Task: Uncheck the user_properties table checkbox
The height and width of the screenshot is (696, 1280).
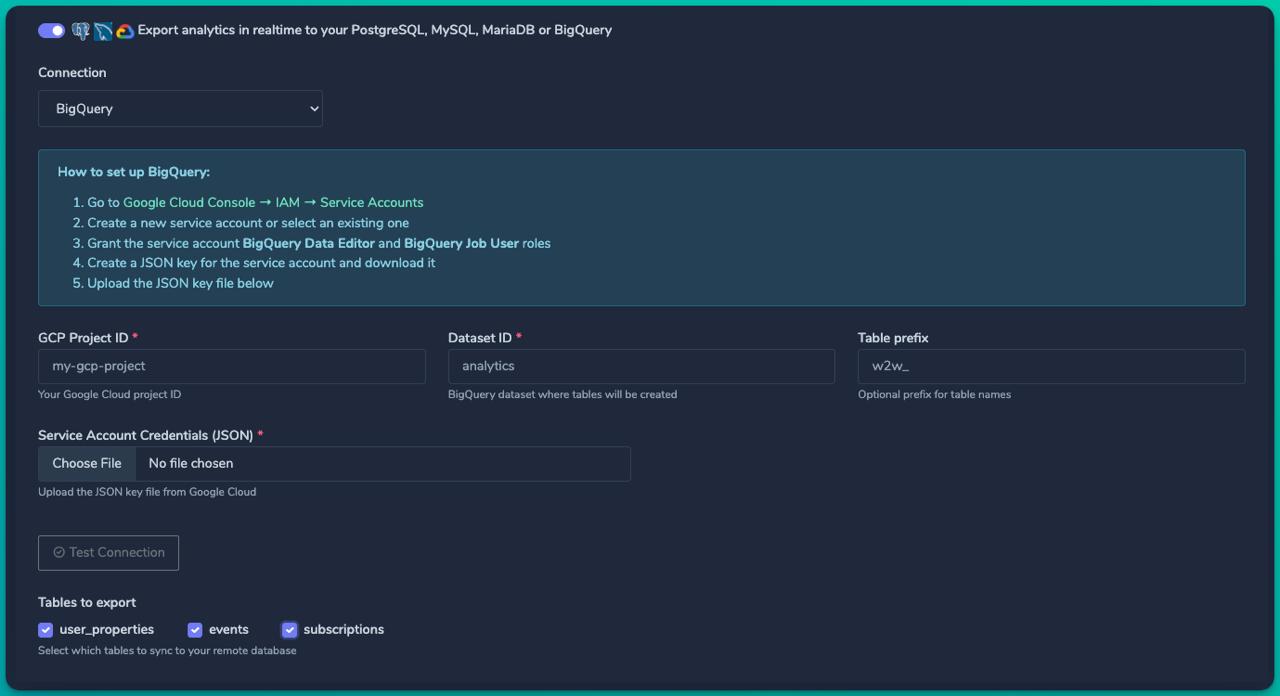Action: click(x=45, y=630)
